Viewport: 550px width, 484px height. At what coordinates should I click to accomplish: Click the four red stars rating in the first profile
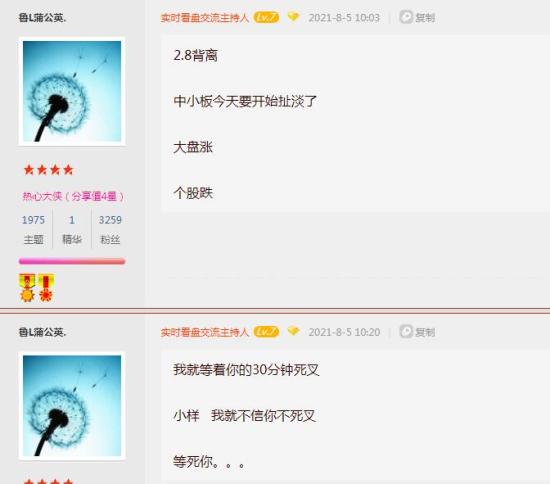[48, 170]
